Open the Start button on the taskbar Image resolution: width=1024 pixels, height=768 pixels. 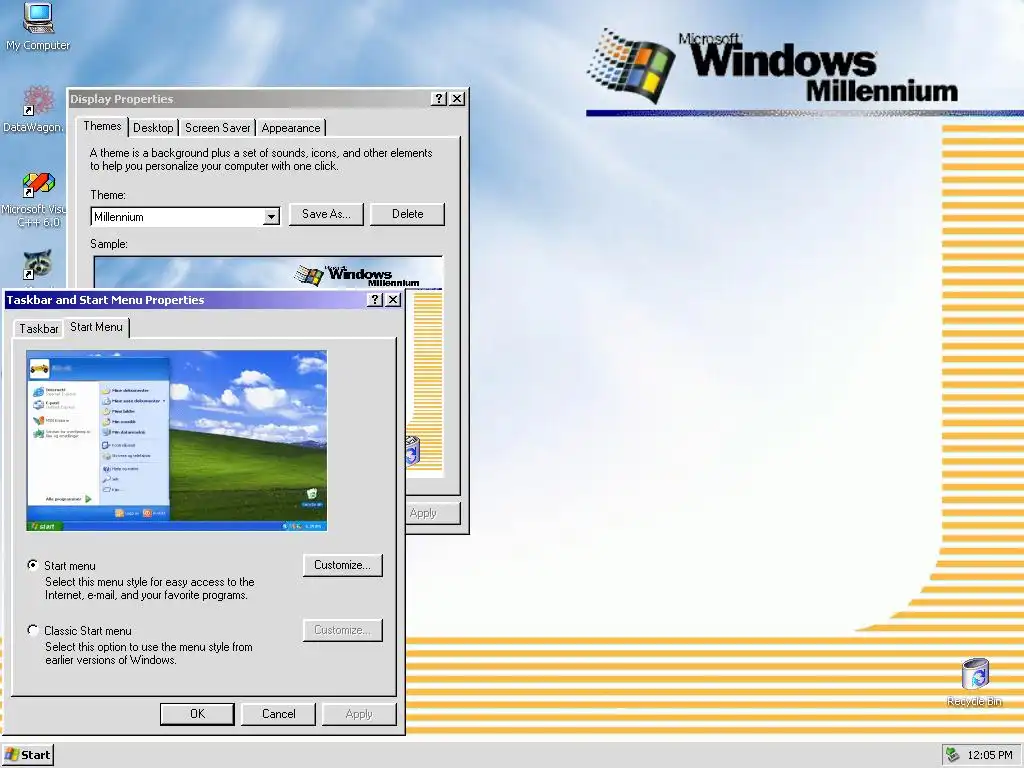point(27,755)
